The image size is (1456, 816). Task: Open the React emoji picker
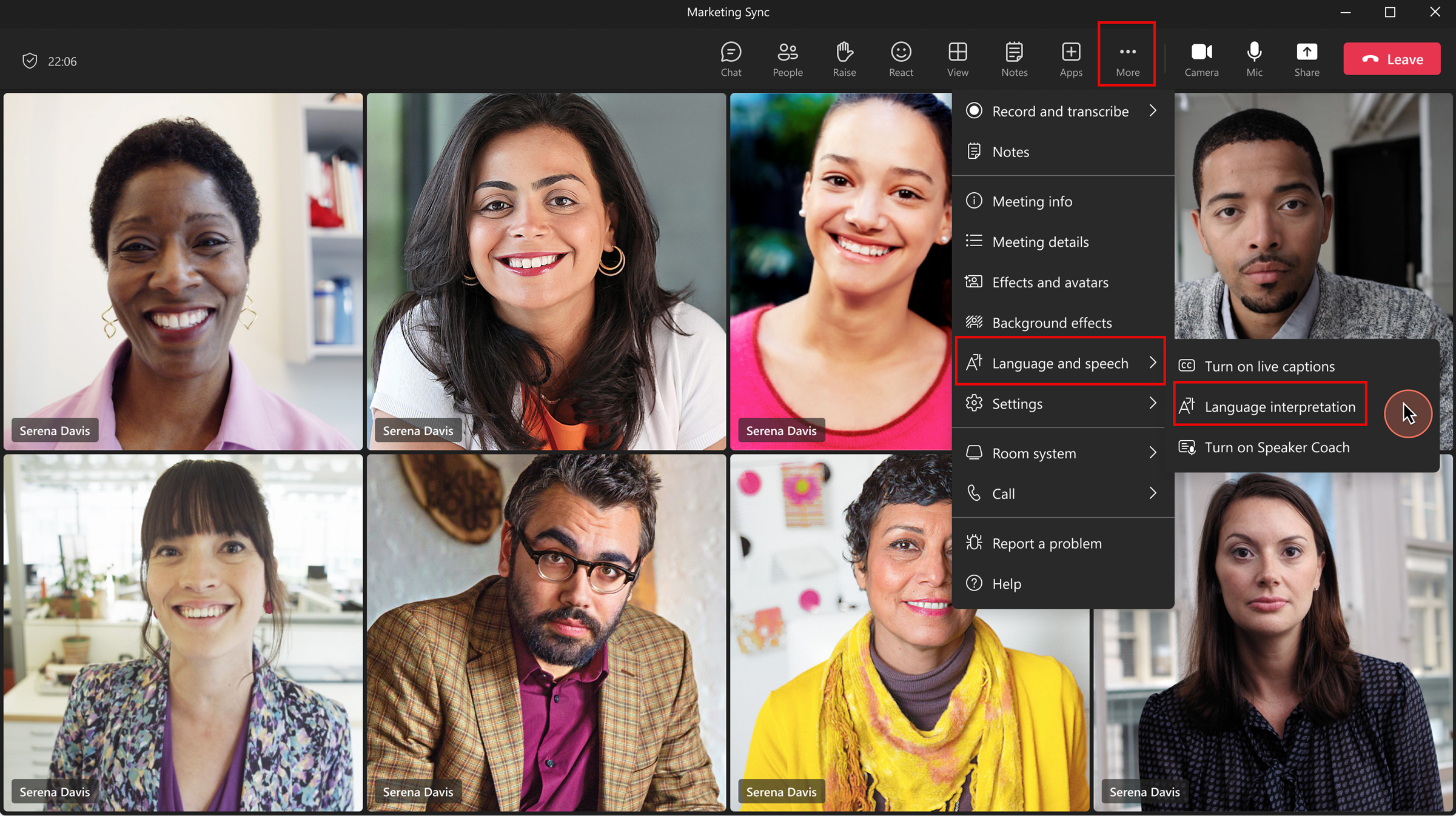coord(901,59)
